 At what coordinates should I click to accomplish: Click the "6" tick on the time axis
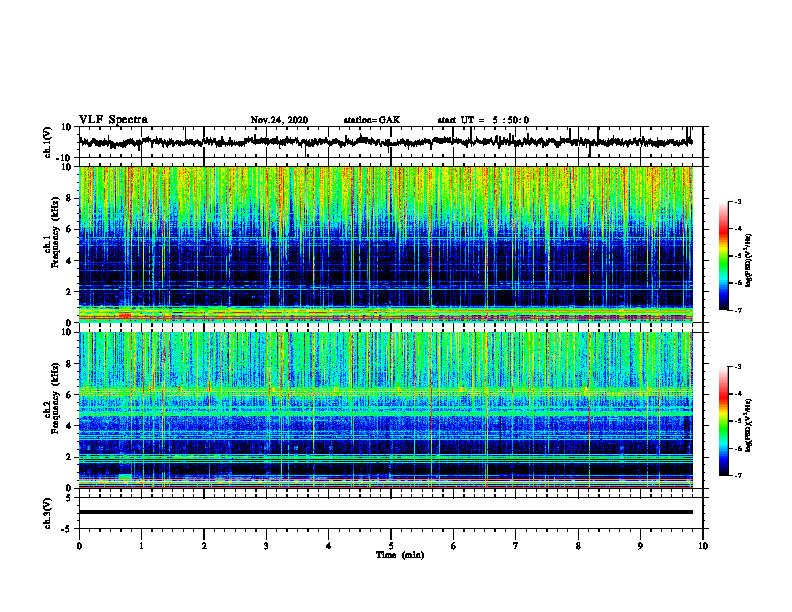click(454, 546)
